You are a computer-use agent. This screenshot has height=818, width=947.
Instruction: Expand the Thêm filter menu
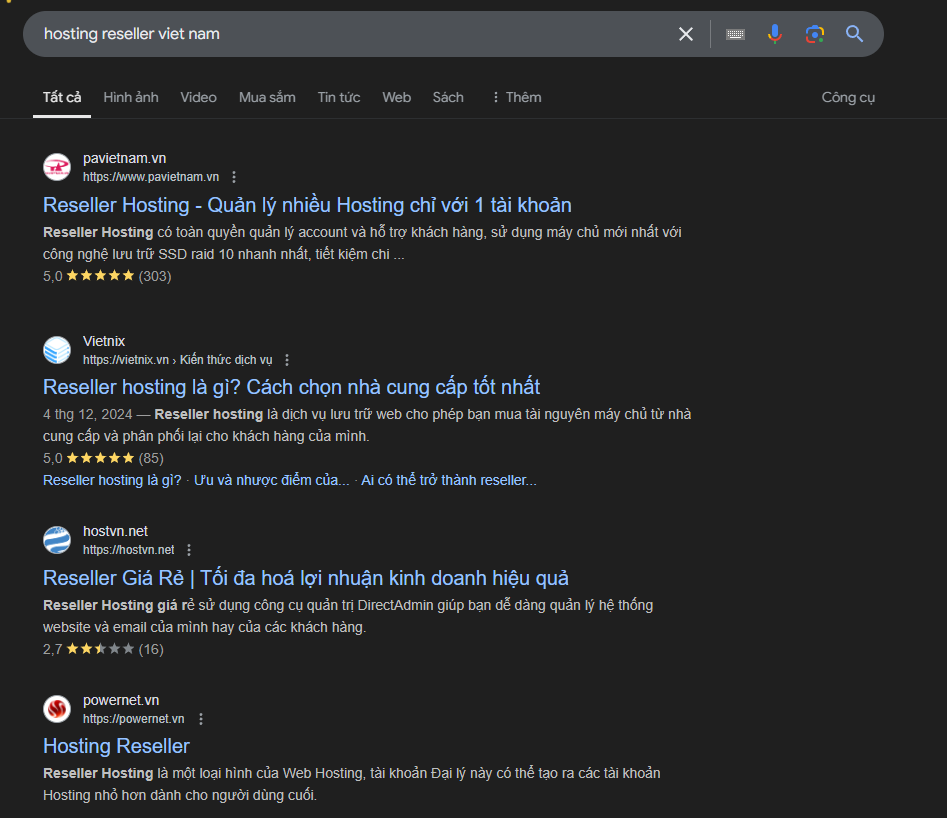[x=515, y=97]
